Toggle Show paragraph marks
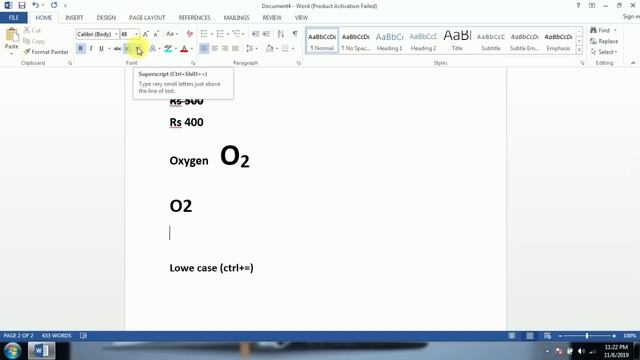The width and height of the screenshot is (640, 360). (x=295, y=34)
